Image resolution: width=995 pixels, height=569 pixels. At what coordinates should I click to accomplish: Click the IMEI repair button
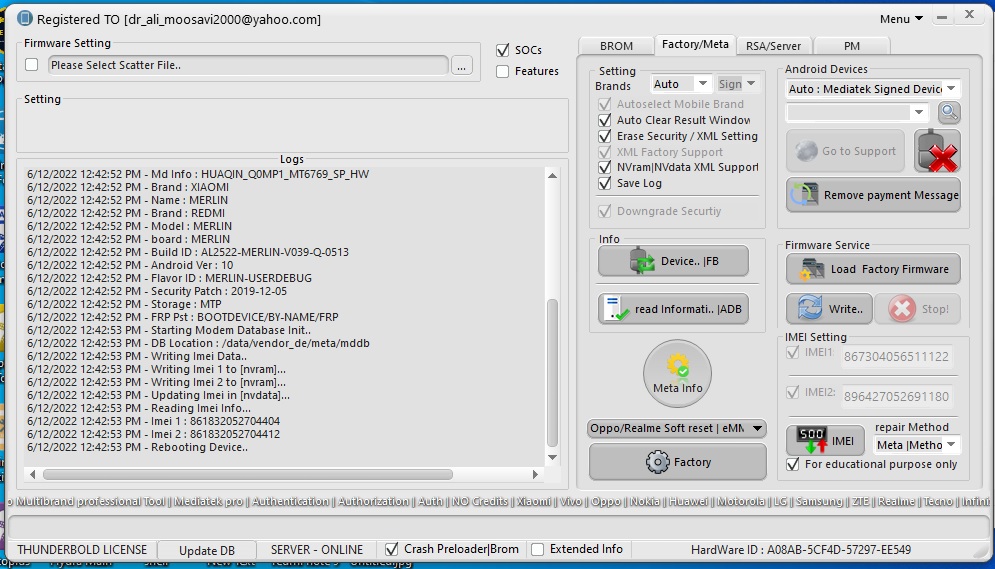coord(826,440)
